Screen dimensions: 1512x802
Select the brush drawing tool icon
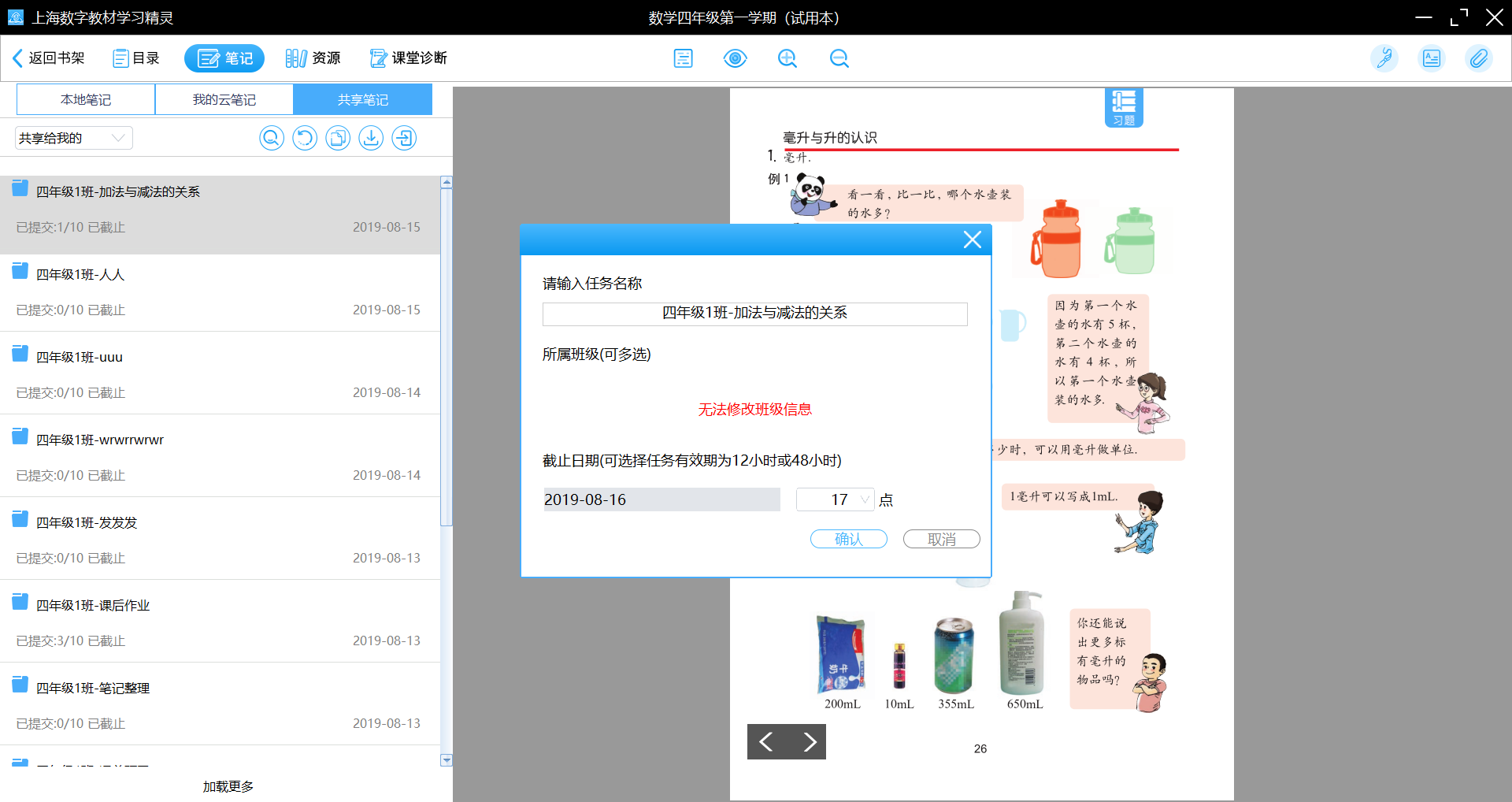[x=1384, y=58]
